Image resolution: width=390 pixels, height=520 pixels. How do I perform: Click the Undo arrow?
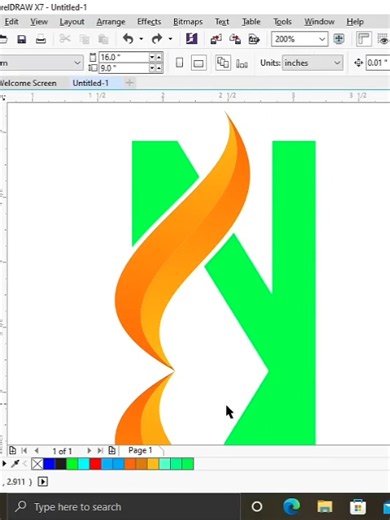128,39
